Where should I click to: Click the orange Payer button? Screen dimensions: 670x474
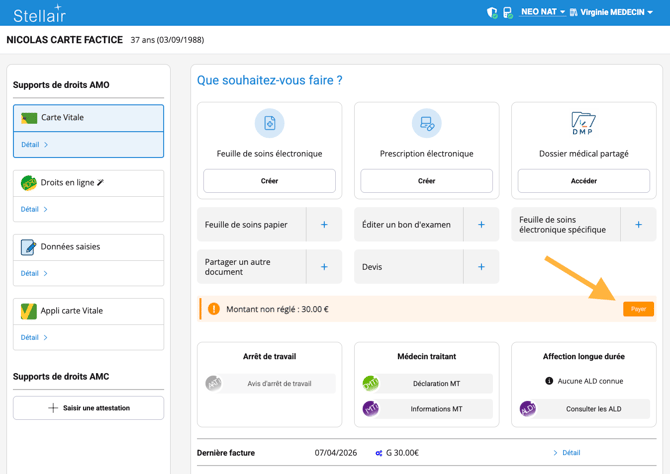pyautogui.click(x=638, y=309)
